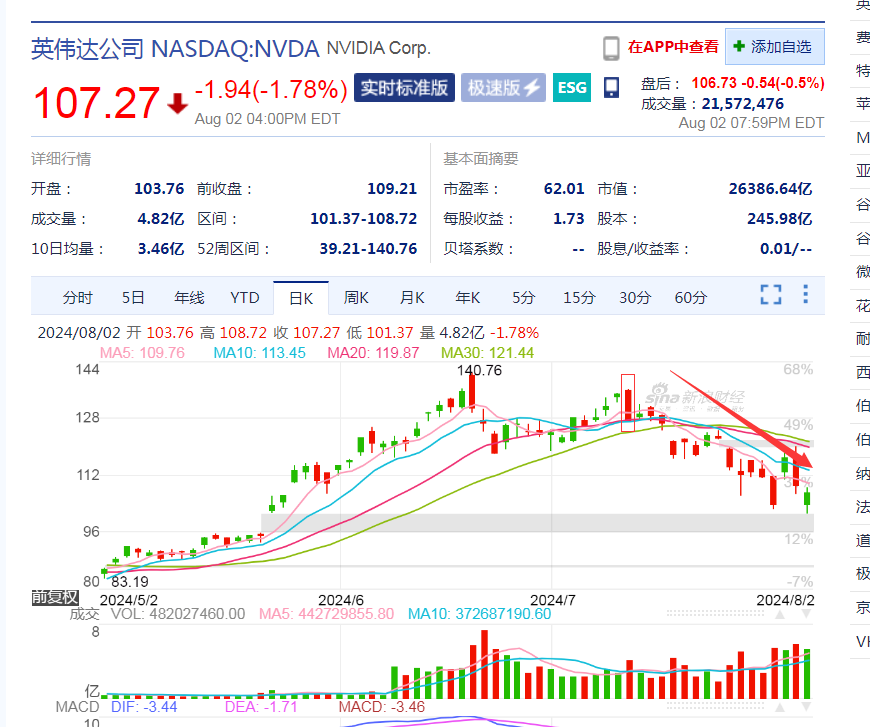Click the after-hours price 106.73
The image size is (870, 727).
[x=714, y=83]
